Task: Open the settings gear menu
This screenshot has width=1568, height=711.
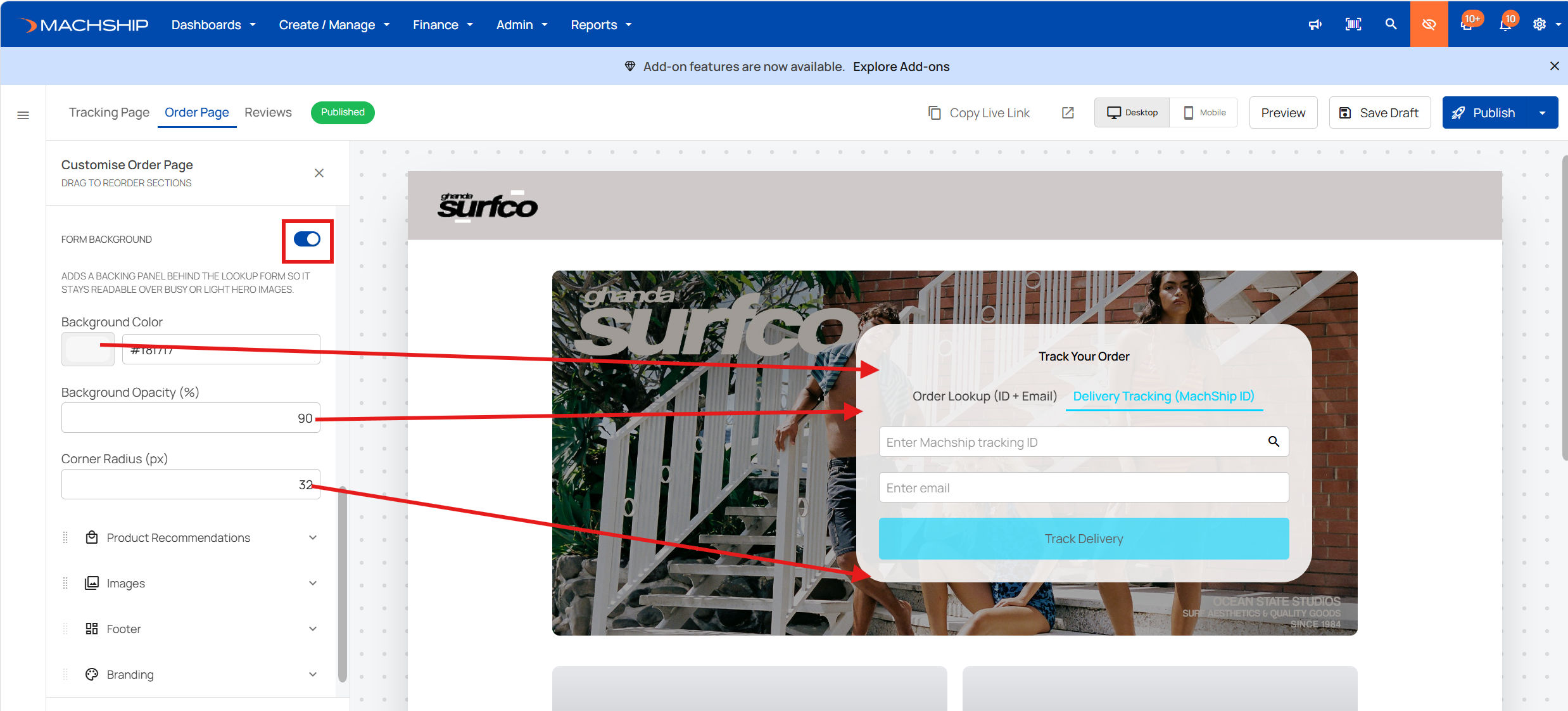Action: 1540,24
